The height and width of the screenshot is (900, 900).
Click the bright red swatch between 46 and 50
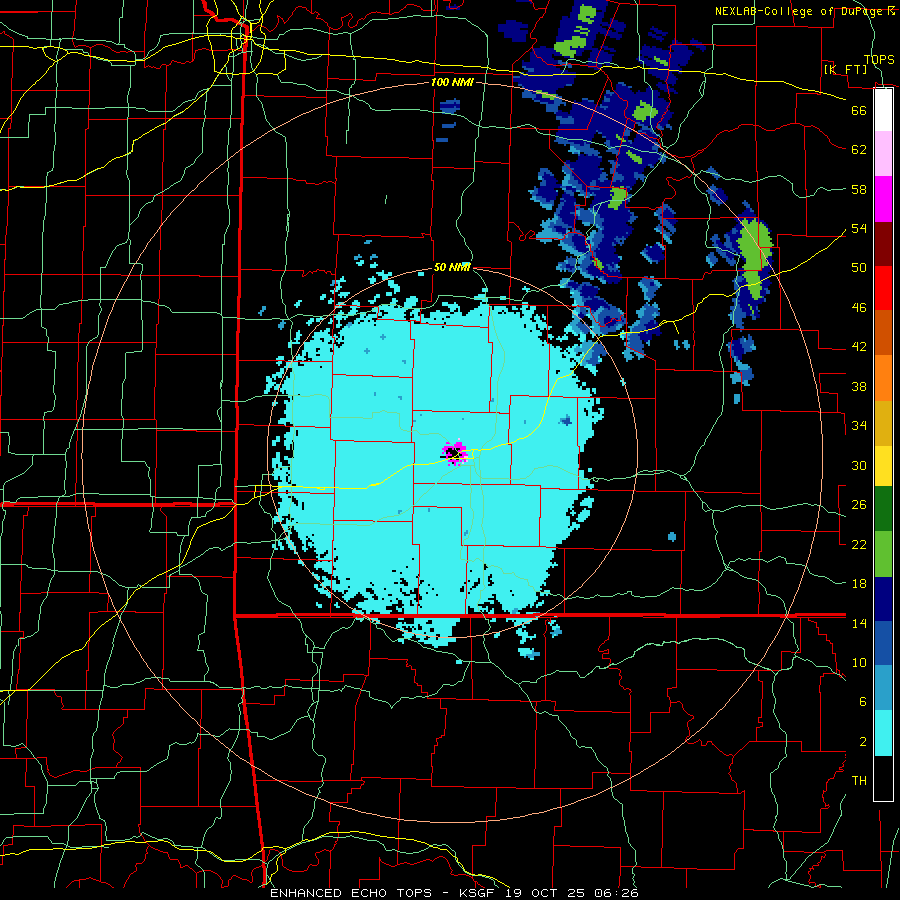click(883, 288)
